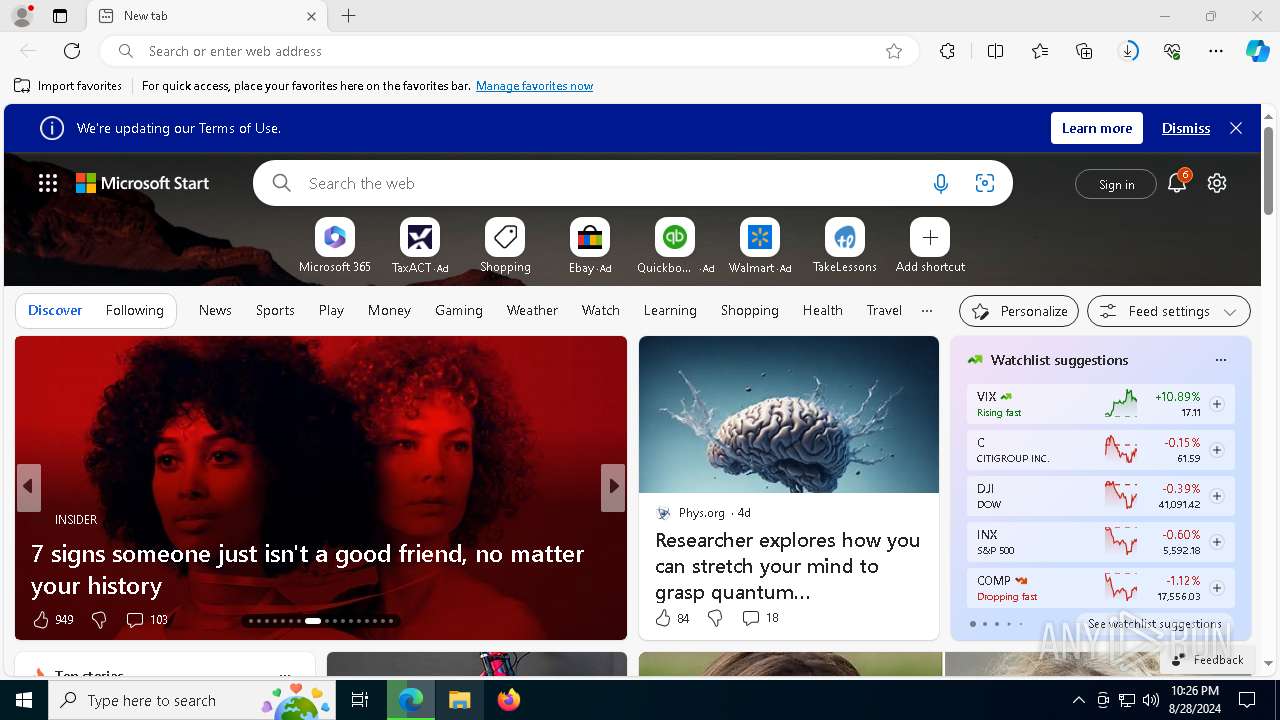This screenshot has height=720, width=1280.
Task: Add COMP to watchlist
Action: point(1217,588)
